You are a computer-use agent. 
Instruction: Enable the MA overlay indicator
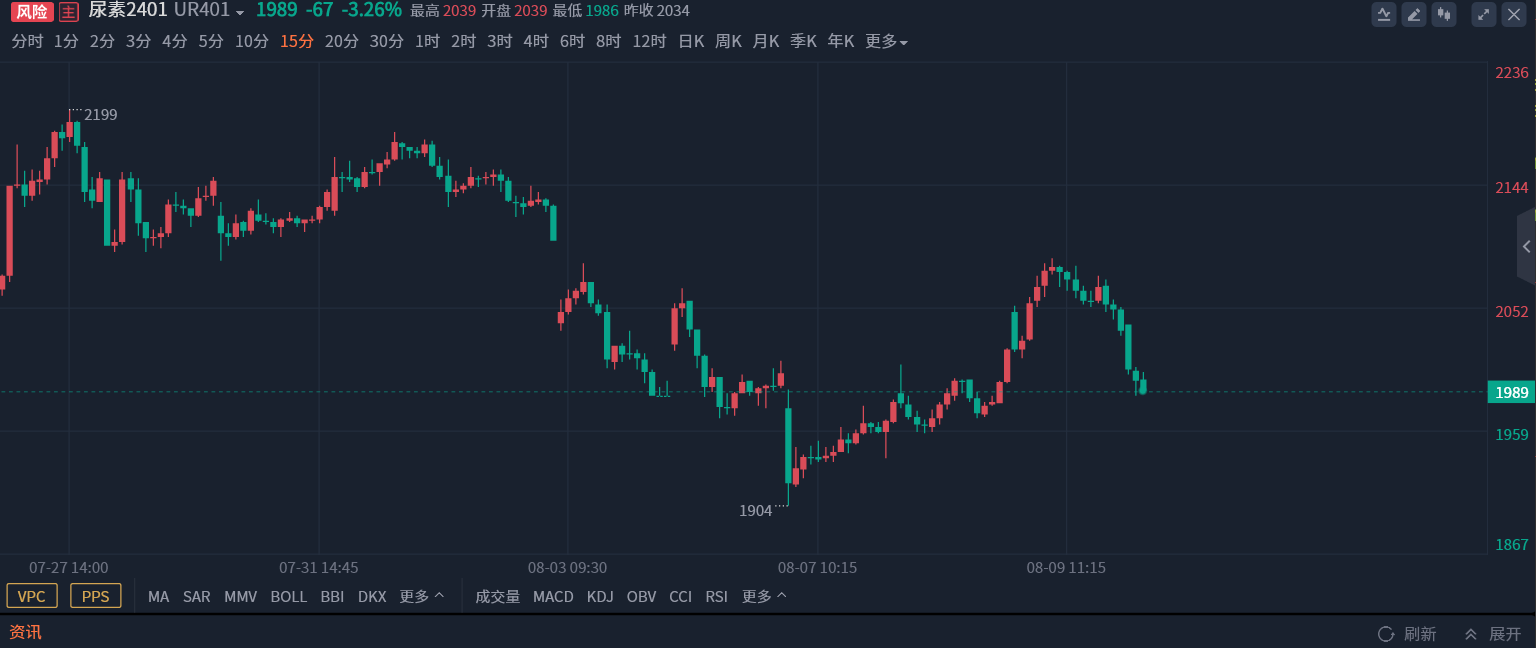point(159,597)
